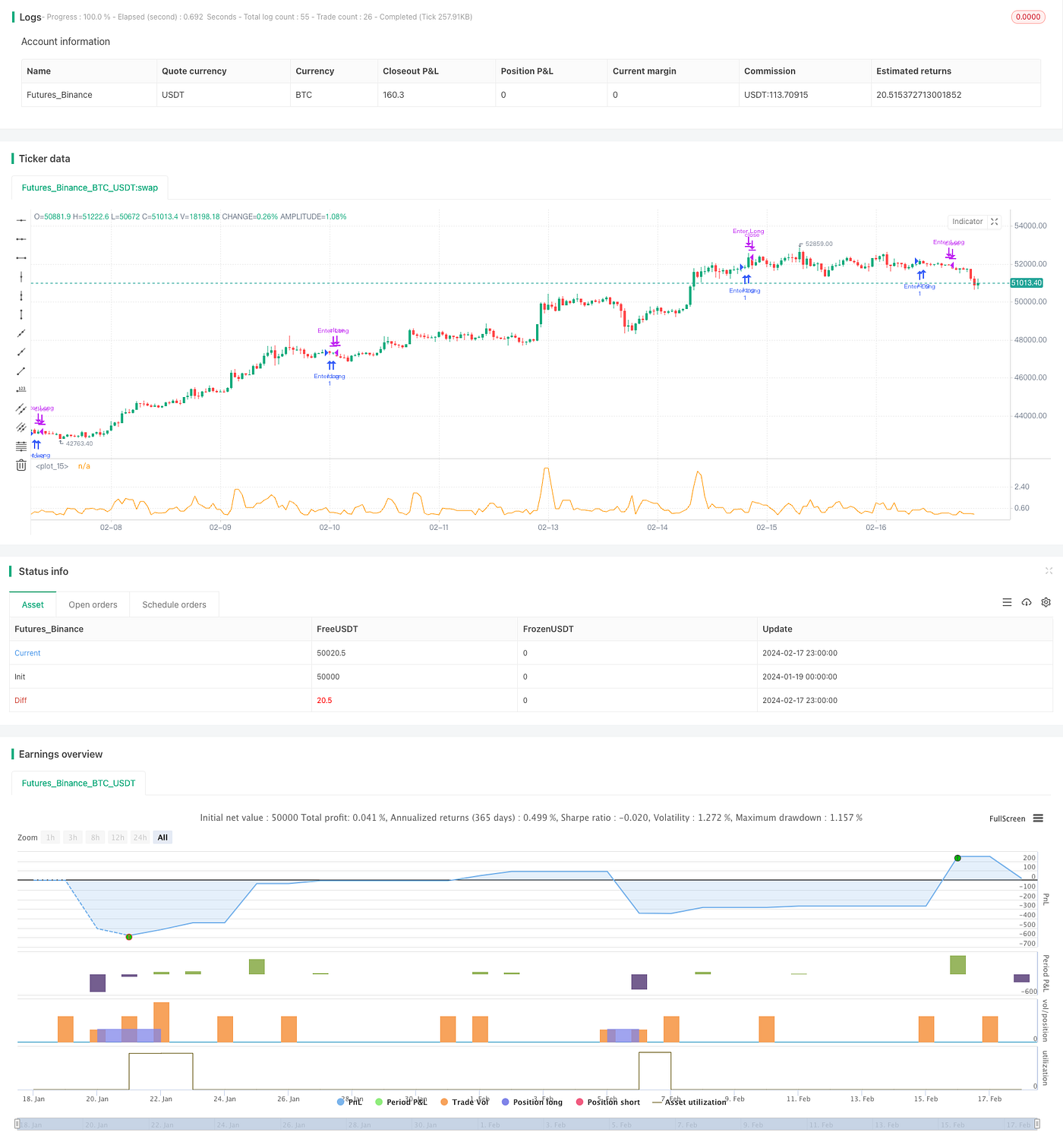This screenshot has height=1148, width=1063.
Task: Click the FullScreen button in Earnings overview
Action: point(1007,818)
